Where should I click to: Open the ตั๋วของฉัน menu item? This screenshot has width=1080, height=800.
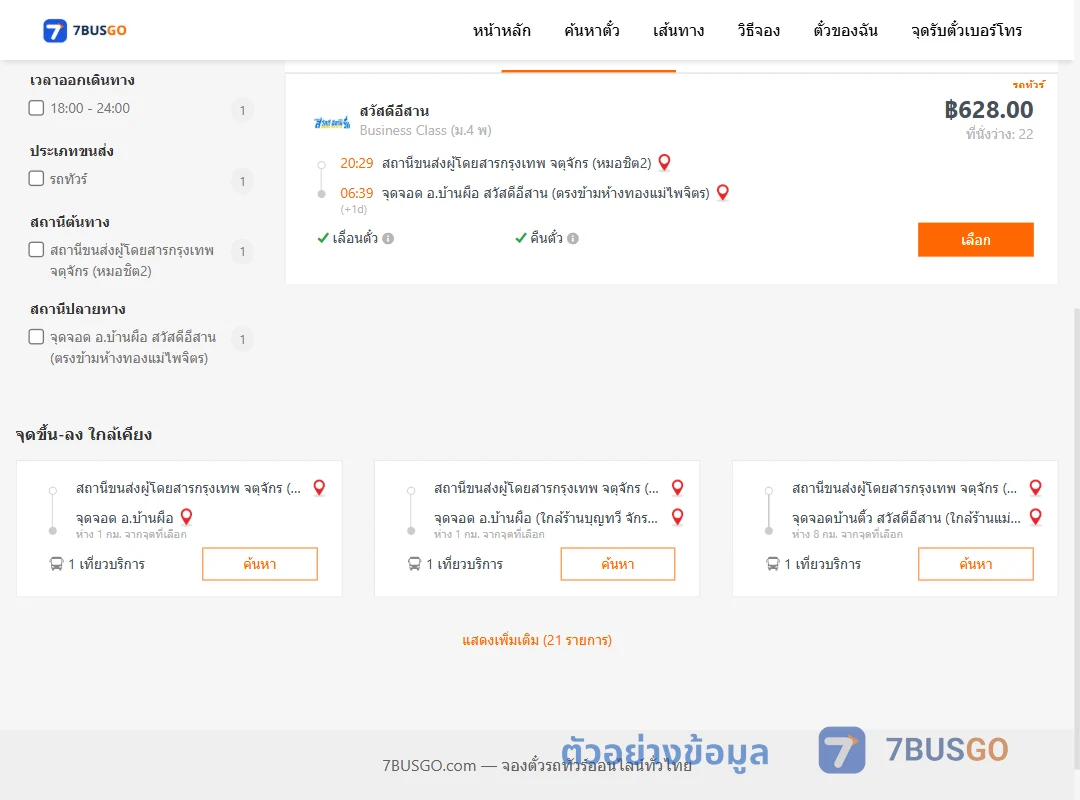tap(845, 30)
